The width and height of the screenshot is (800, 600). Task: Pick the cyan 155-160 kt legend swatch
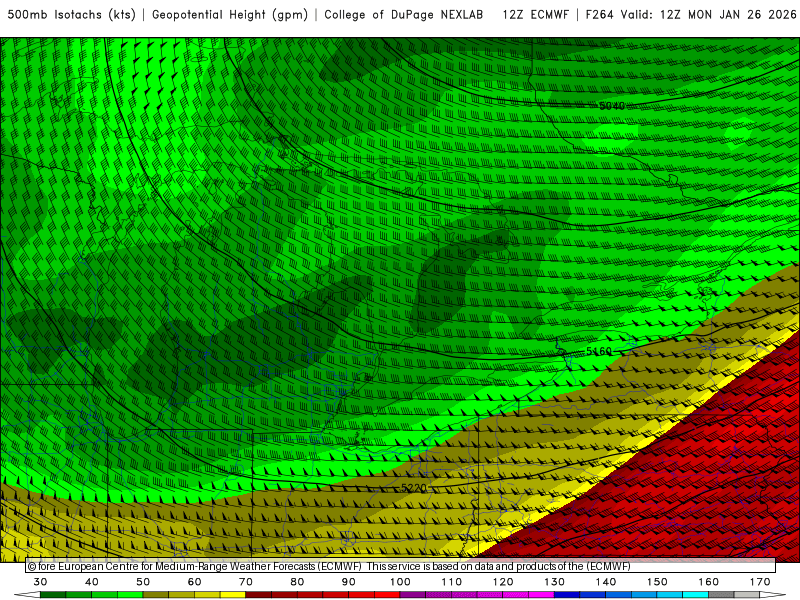coord(695,595)
